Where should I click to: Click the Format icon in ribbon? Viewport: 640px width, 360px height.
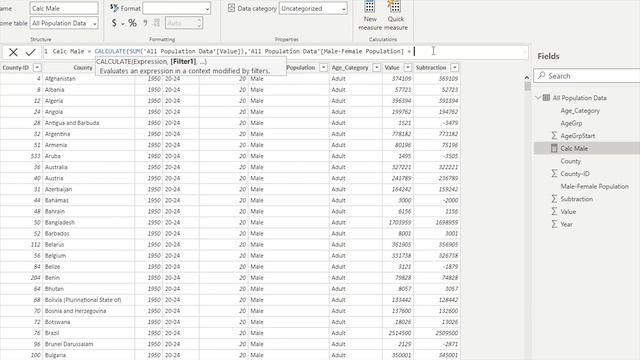point(114,8)
